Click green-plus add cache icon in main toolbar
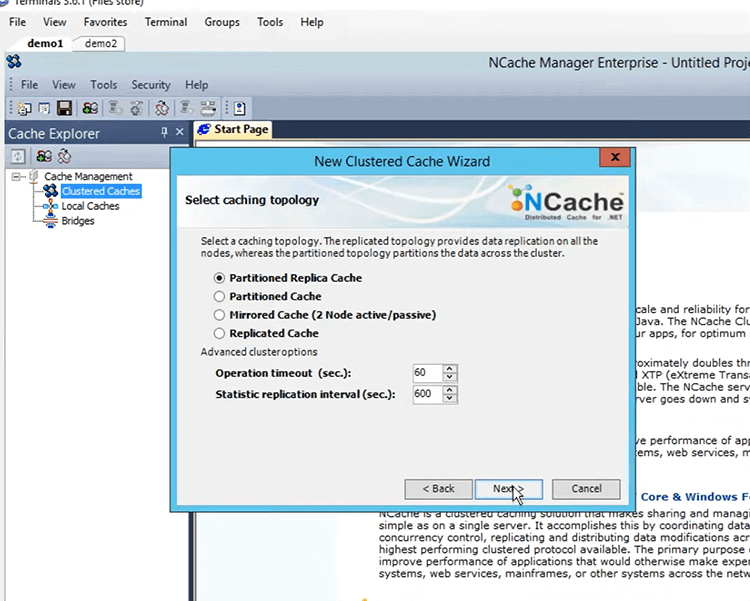The height and width of the screenshot is (601, 750). [90, 109]
